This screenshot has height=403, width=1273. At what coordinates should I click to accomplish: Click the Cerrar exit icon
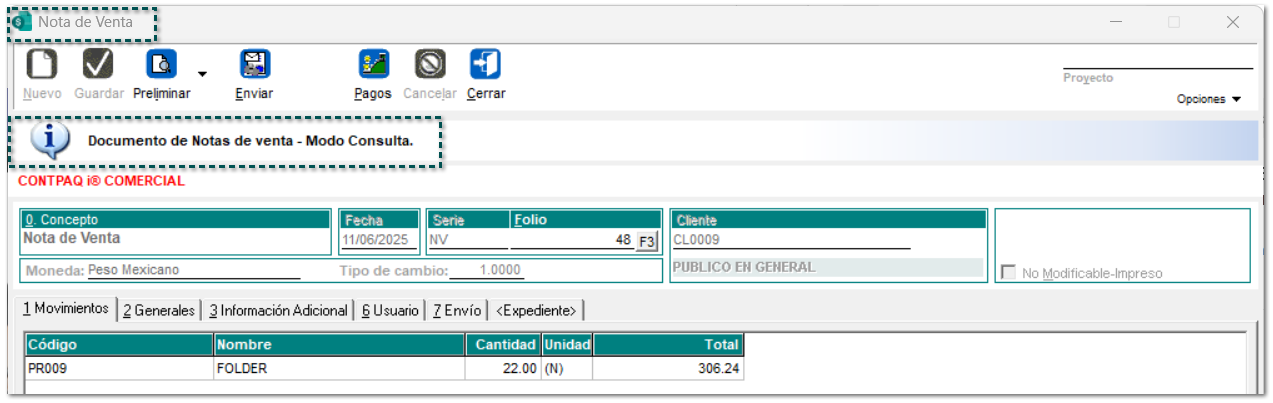(485, 64)
